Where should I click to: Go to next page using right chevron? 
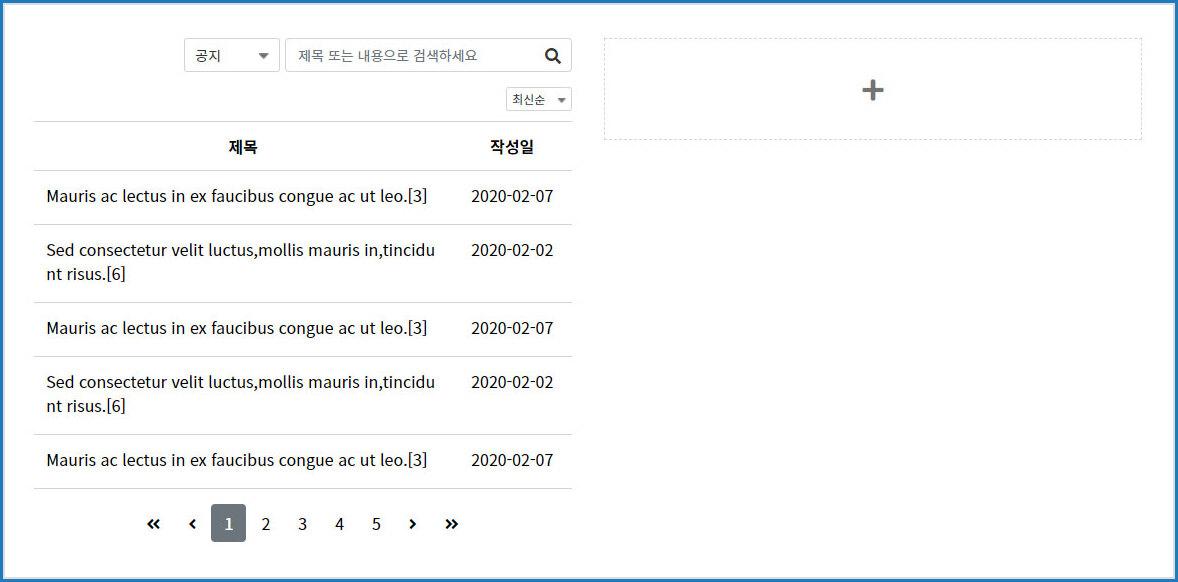tap(412, 524)
